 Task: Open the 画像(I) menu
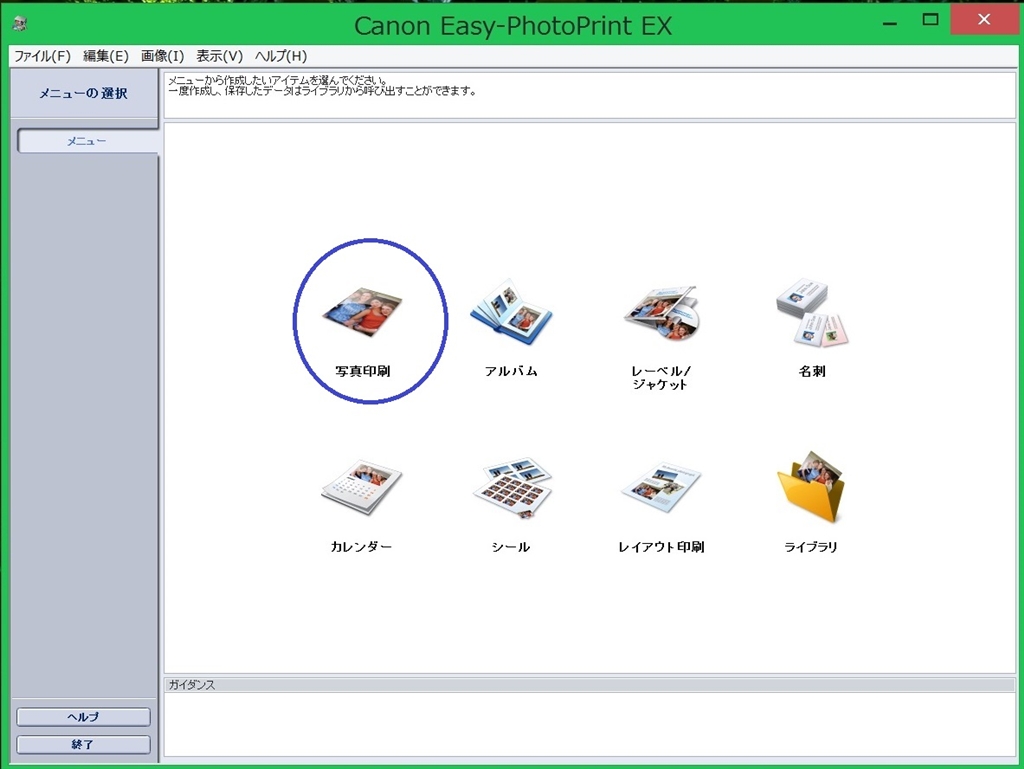pos(163,56)
